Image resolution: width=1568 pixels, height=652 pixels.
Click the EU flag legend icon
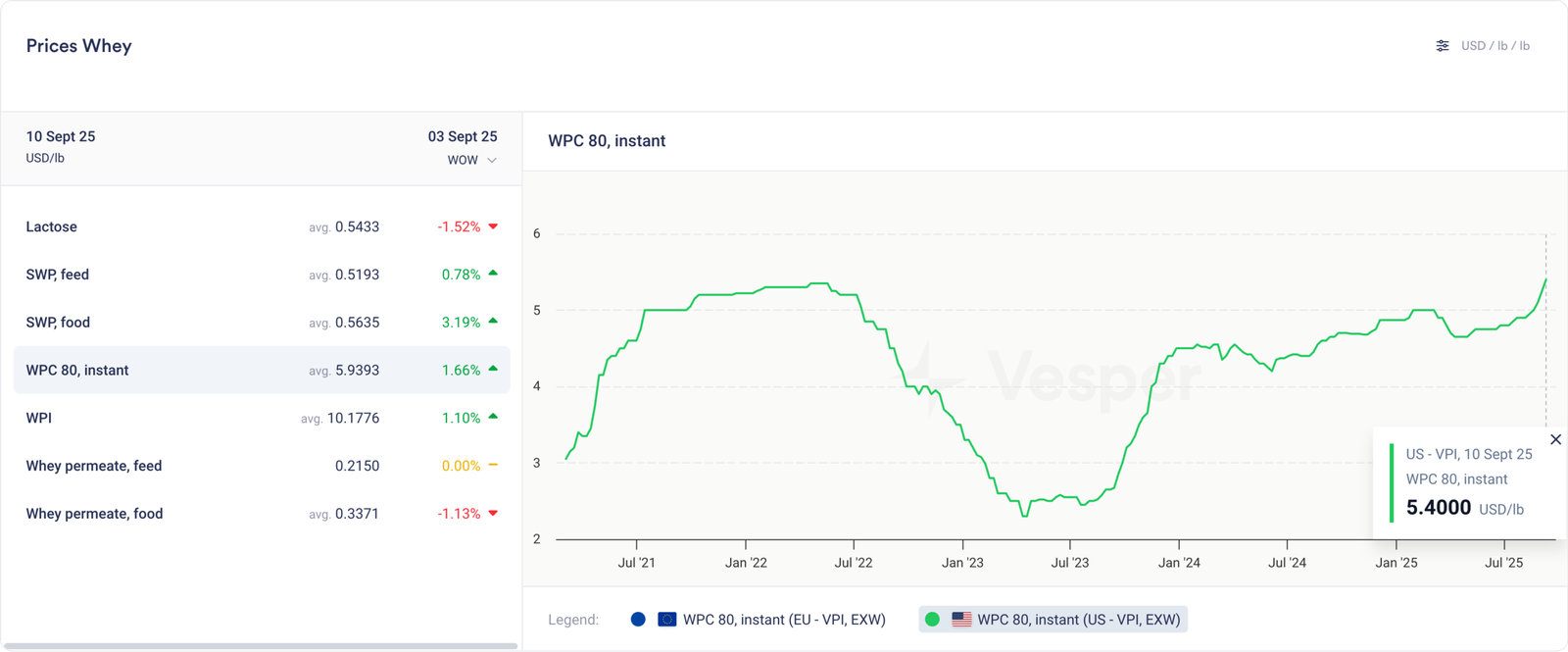(x=666, y=620)
